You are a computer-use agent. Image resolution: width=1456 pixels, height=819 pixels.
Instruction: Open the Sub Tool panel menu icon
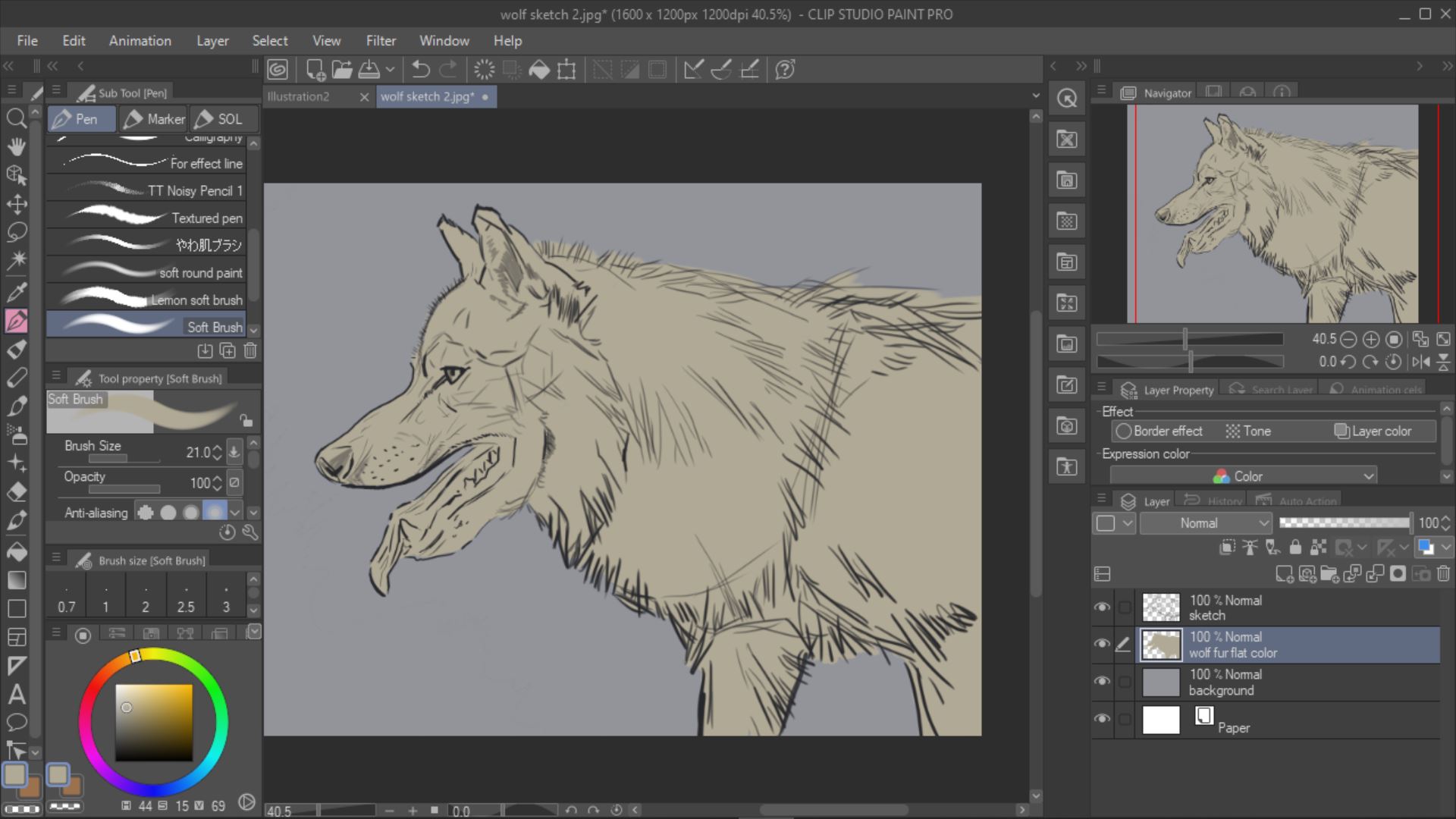(56, 90)
